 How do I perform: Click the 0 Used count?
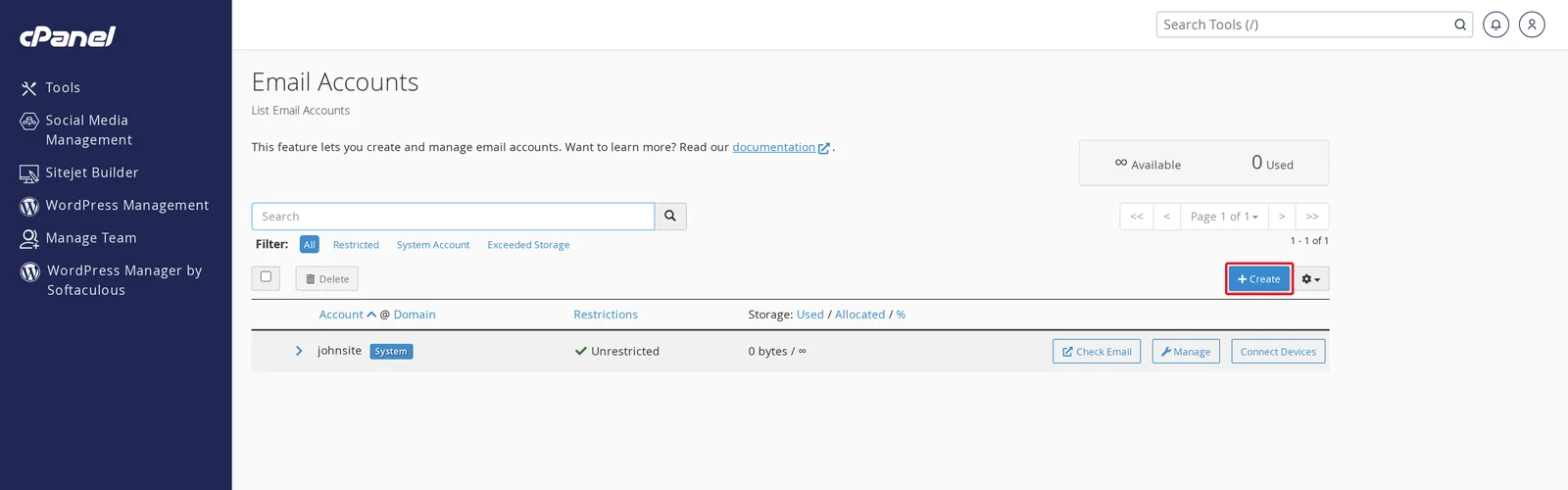click(x=1272, y=163)
